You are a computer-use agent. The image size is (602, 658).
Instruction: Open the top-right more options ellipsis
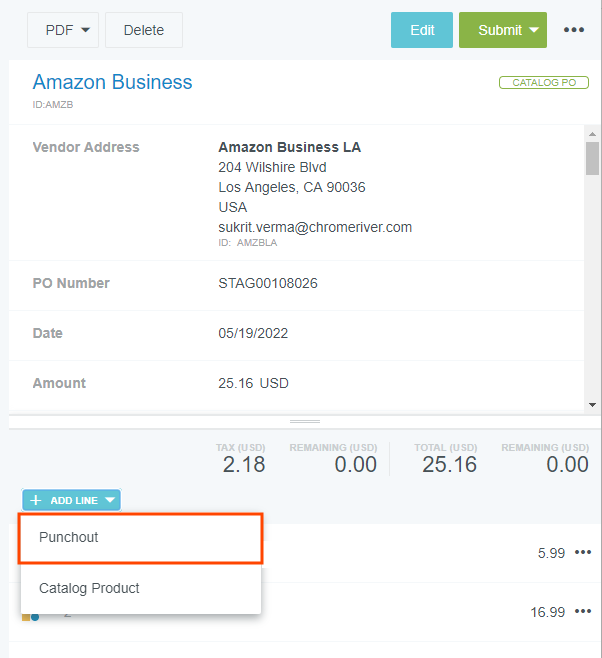point(573,30)
